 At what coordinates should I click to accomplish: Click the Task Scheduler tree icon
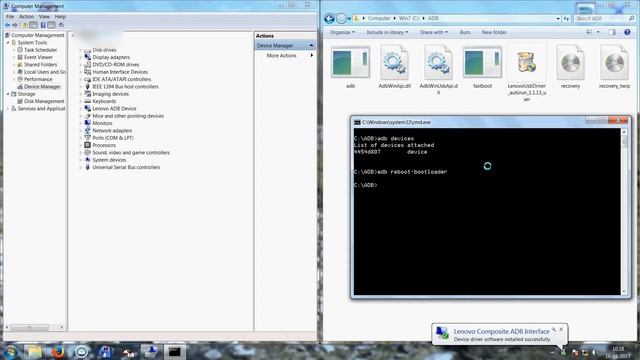coord(20,50)
